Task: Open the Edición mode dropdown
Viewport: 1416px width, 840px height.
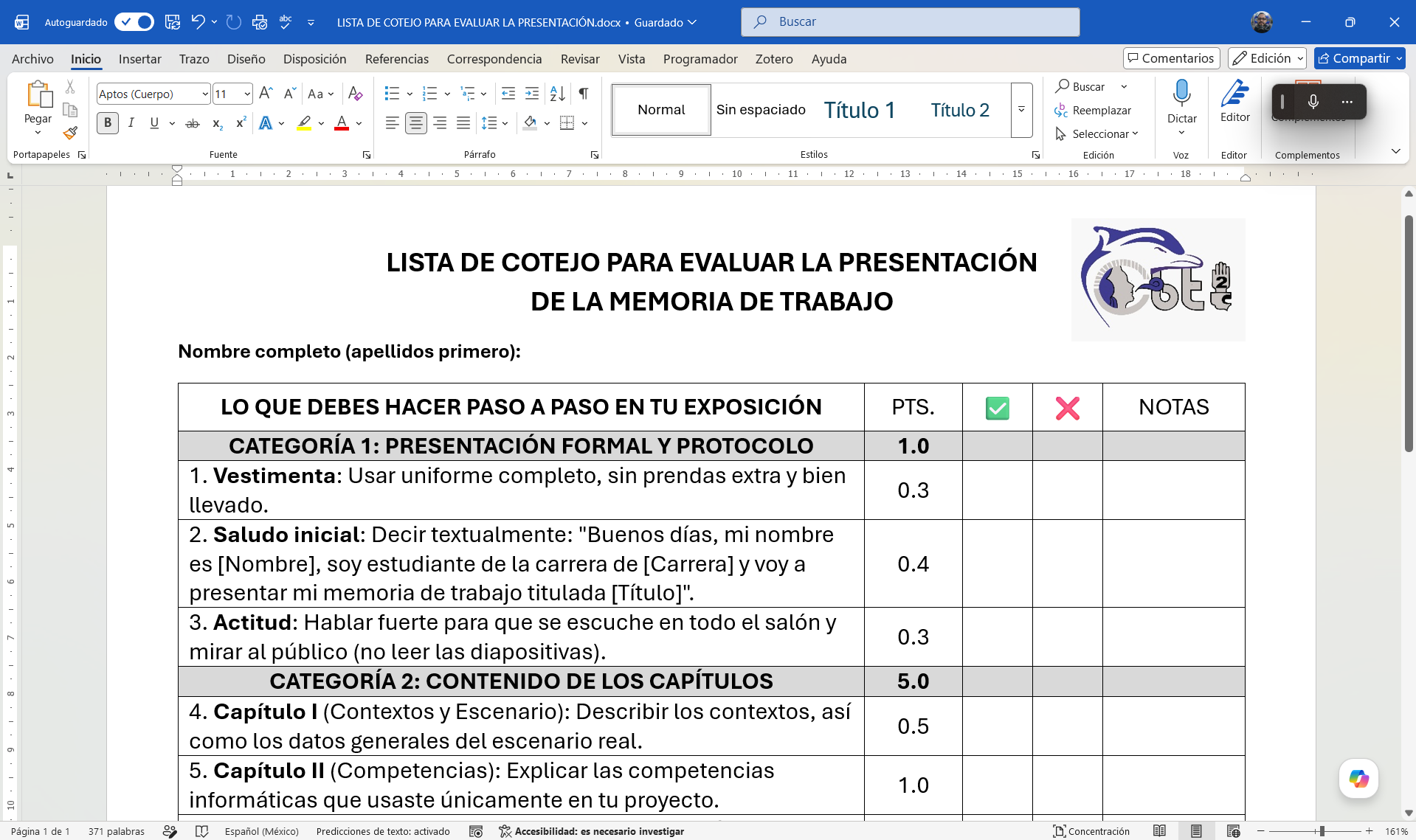Action: (x=1267, y=58)
